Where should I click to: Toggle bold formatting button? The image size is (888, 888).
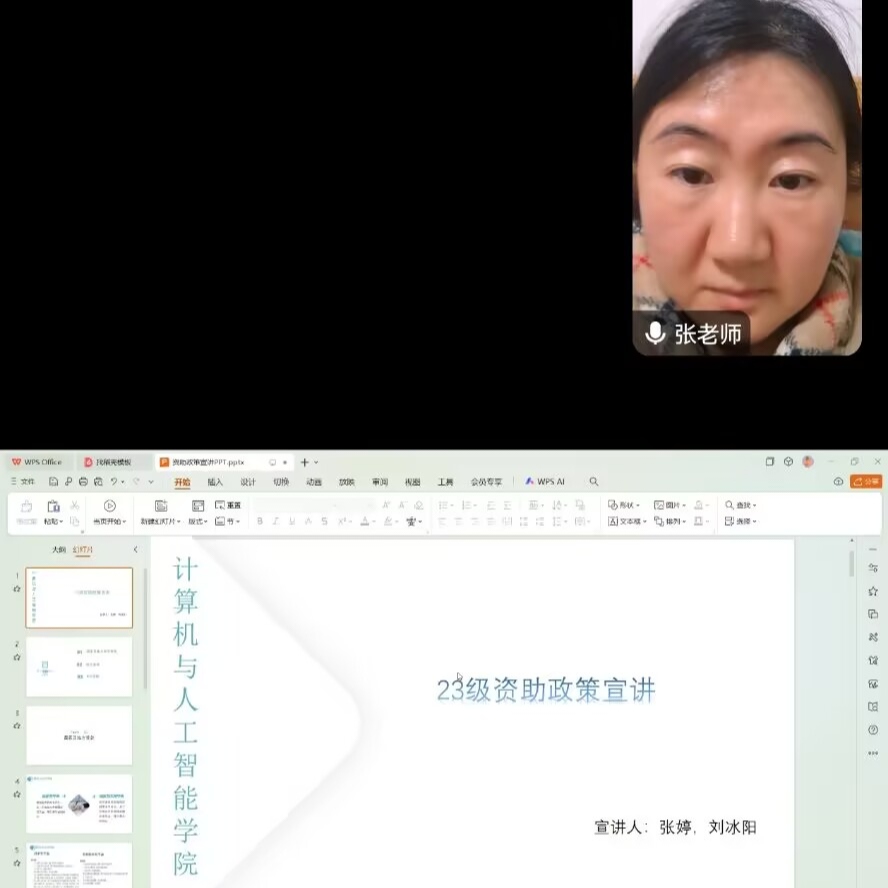point(260,521)
